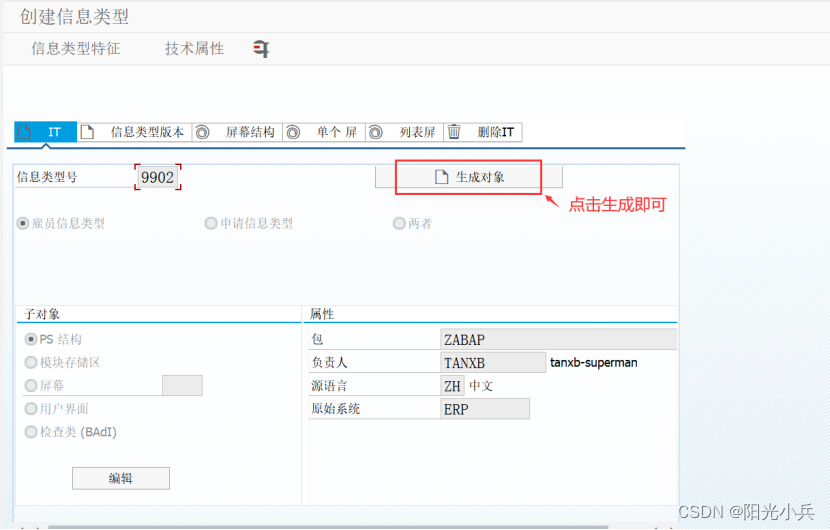Image resolution: width=830 pixels, height=530 pixels.
Task: Select the 两者 radio button
Action: pyautogui.click(x=399, y=223)
